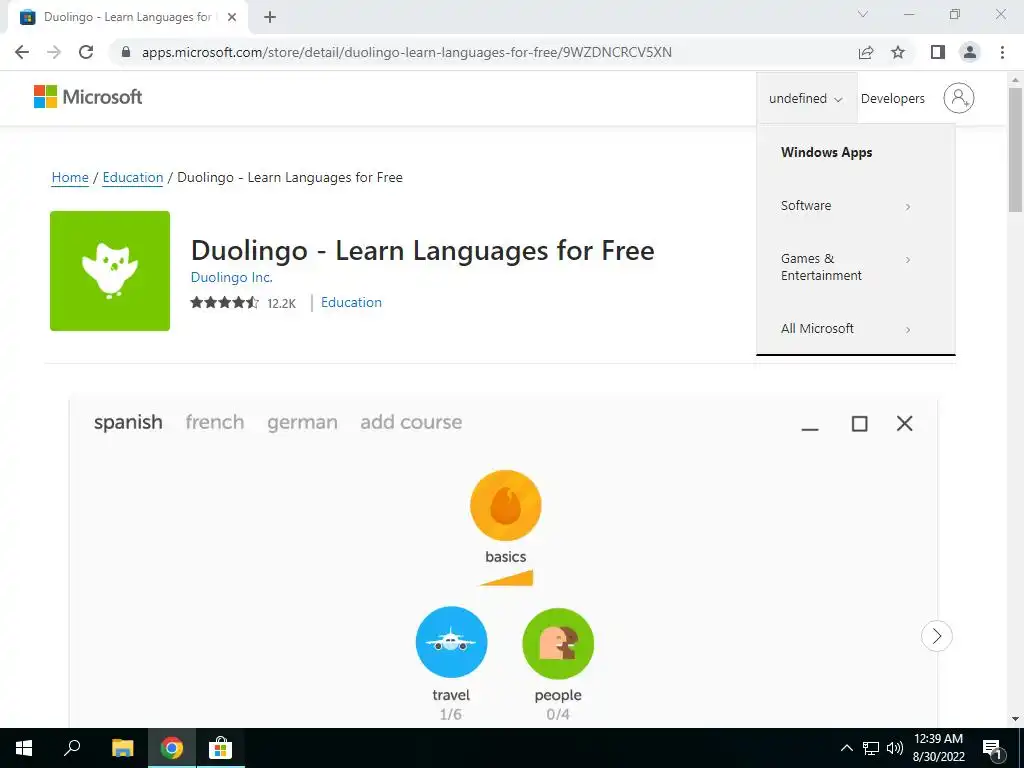
Task: Reload the page with refresh icon
Action: point(86,52)
